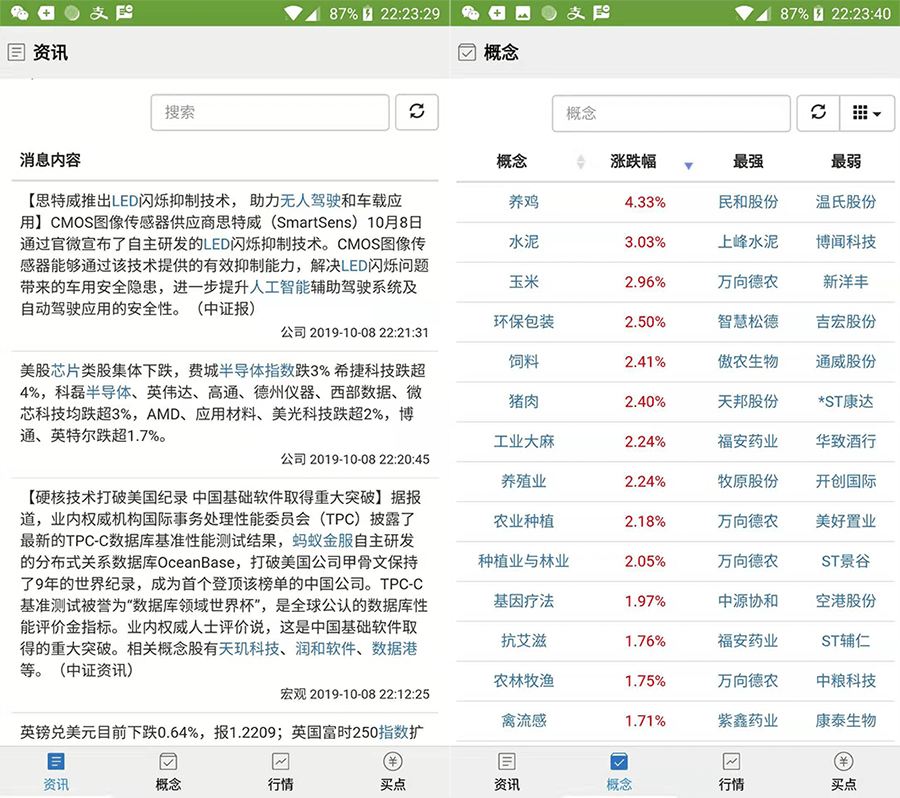
Task: Tap the checkbox icon beside the 概念 header title
Action: pyautogui.click(x=466, y=52)
